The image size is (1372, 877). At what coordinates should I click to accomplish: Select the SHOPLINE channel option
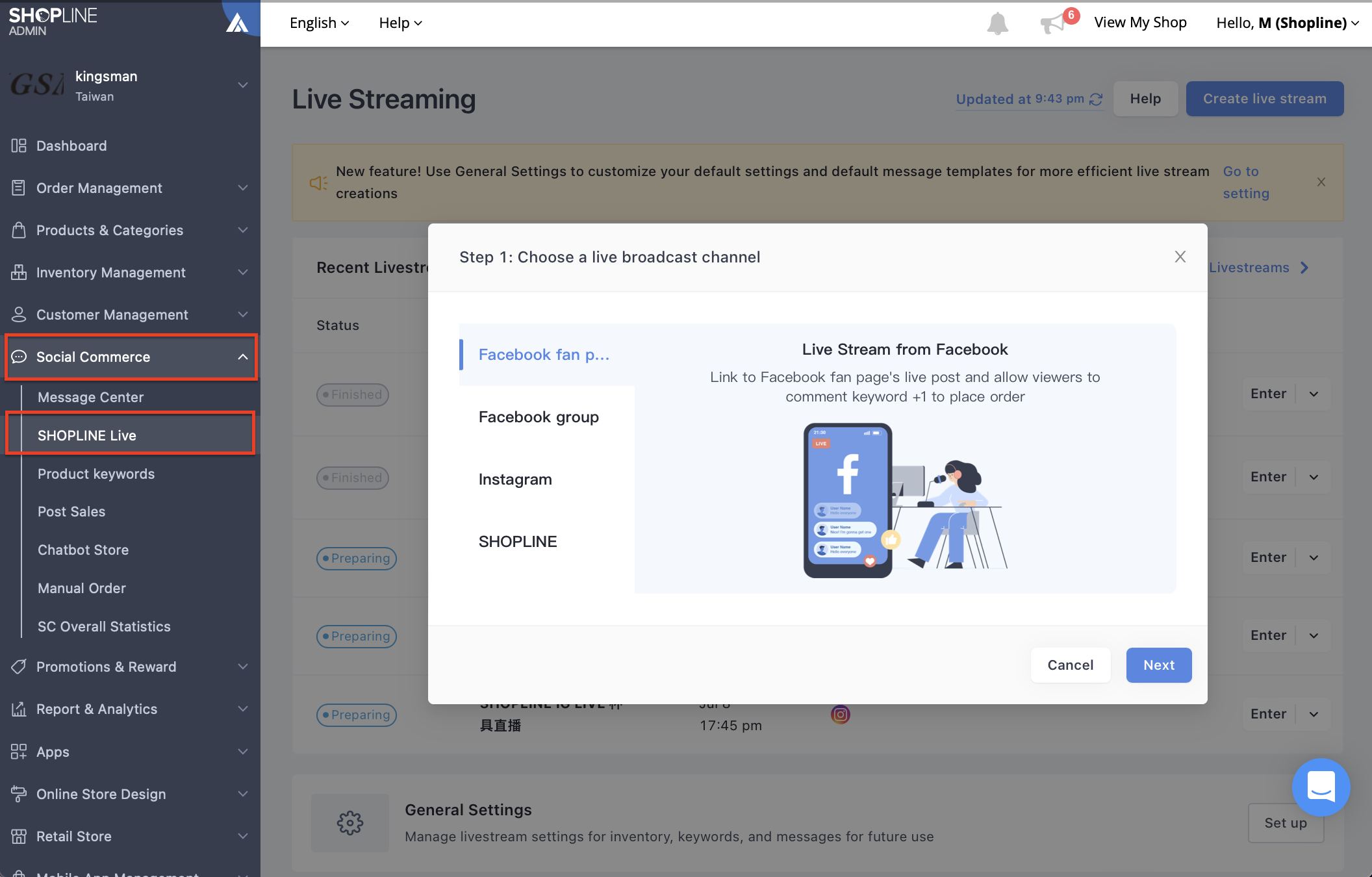point(547,542)
